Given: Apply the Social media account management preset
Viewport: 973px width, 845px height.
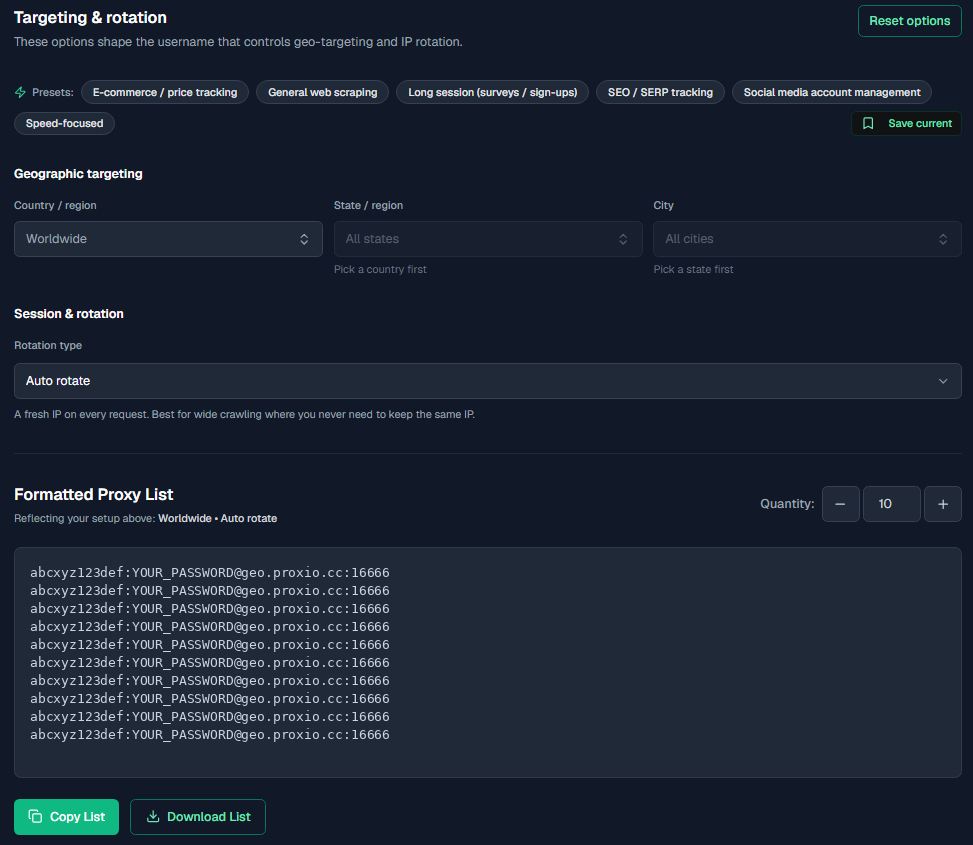Looking at the screenshot, I should 832,92.
